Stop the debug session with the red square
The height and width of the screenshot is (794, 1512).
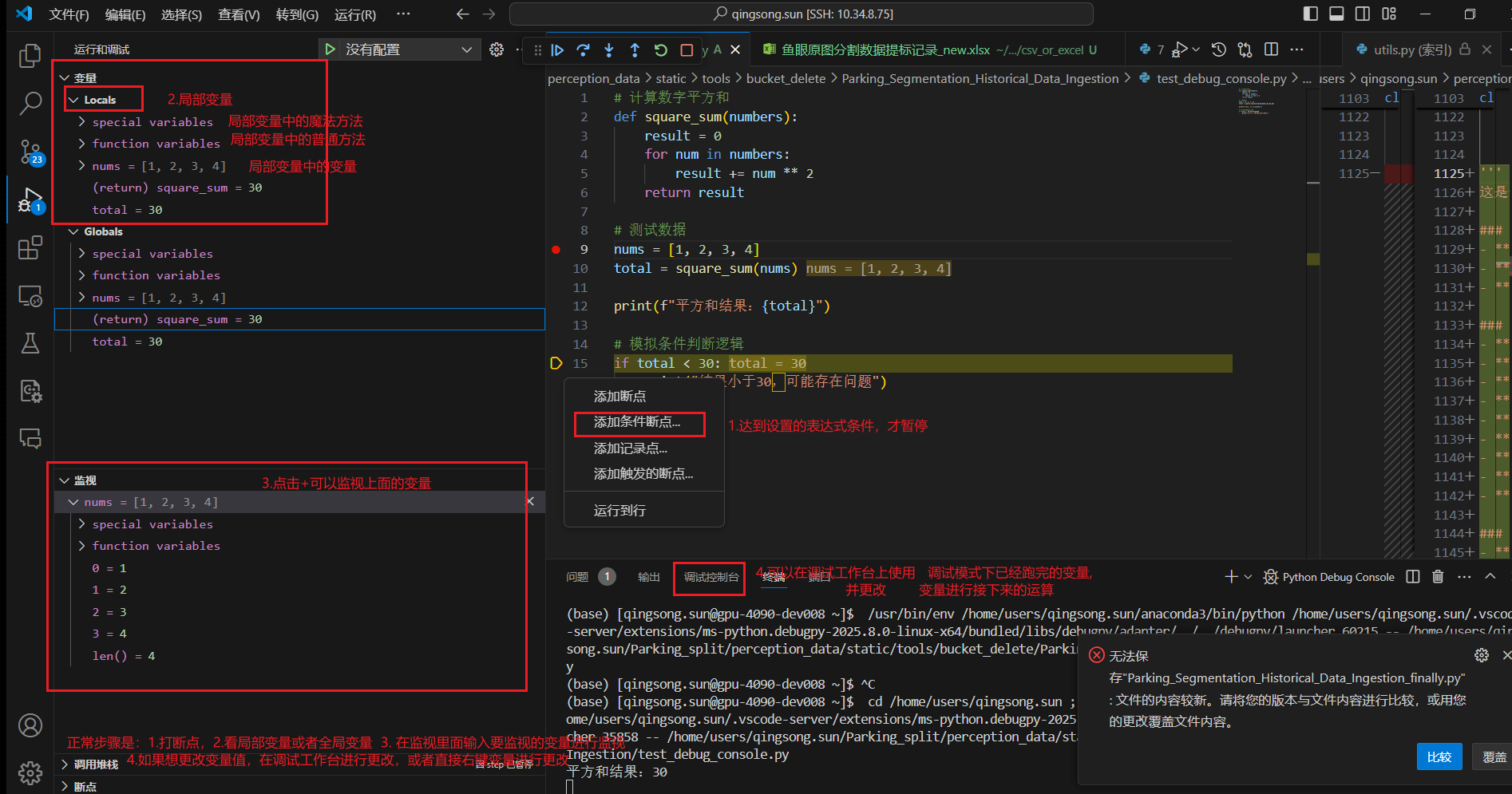tap(686, 49)
